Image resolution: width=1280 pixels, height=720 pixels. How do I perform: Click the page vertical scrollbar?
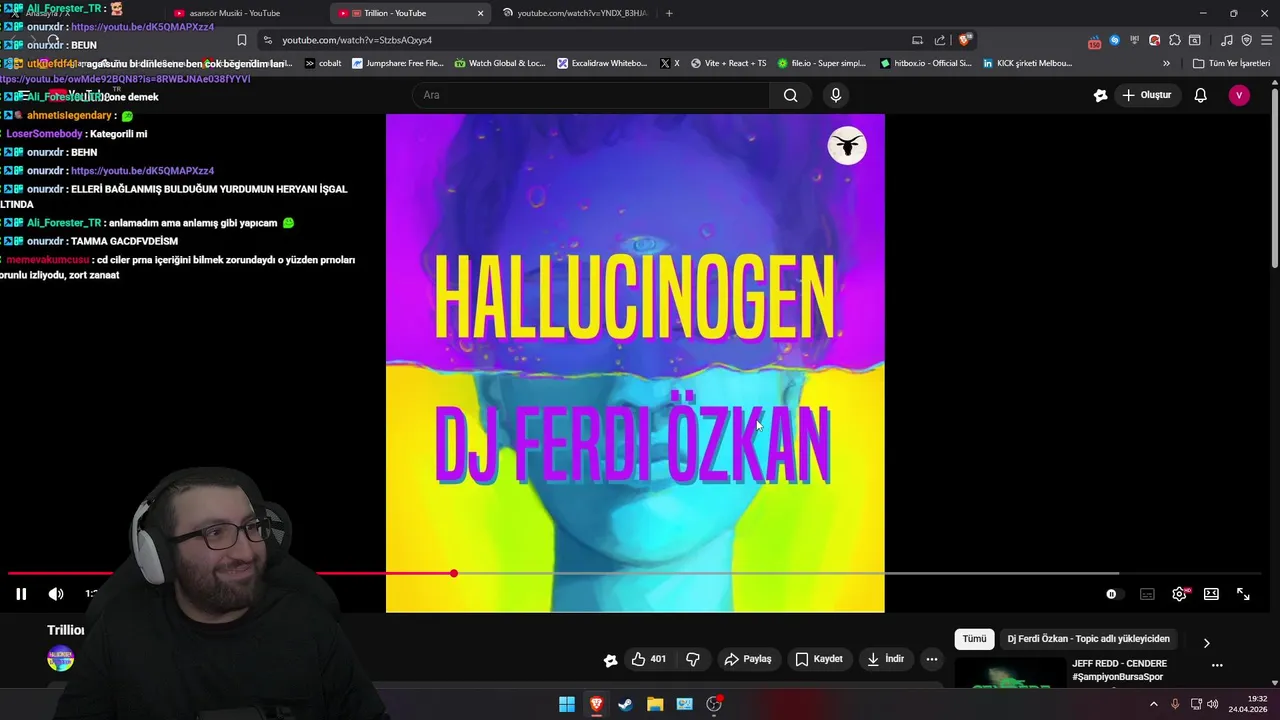point(1274,178)
